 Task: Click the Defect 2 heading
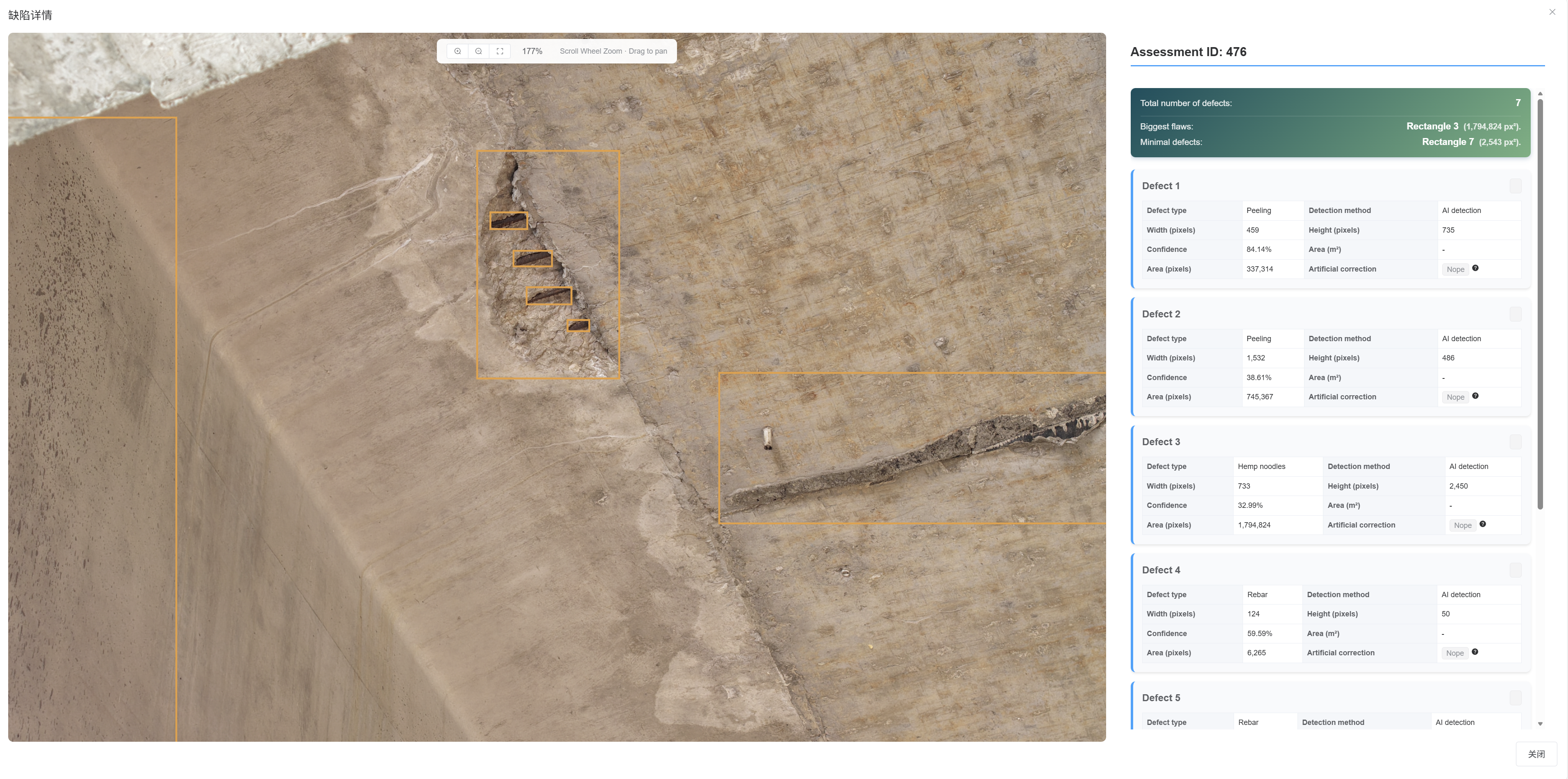pos(1161,314)
